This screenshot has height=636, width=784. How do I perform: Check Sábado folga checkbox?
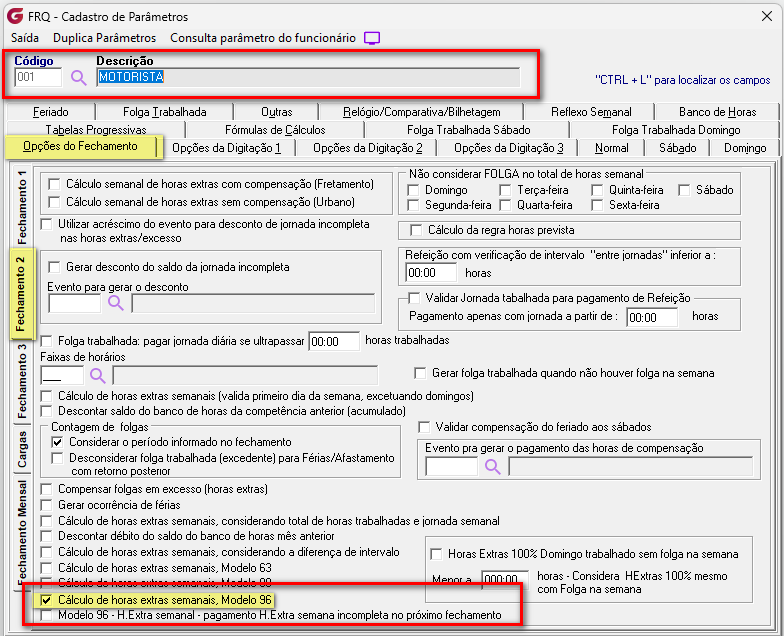684,190
